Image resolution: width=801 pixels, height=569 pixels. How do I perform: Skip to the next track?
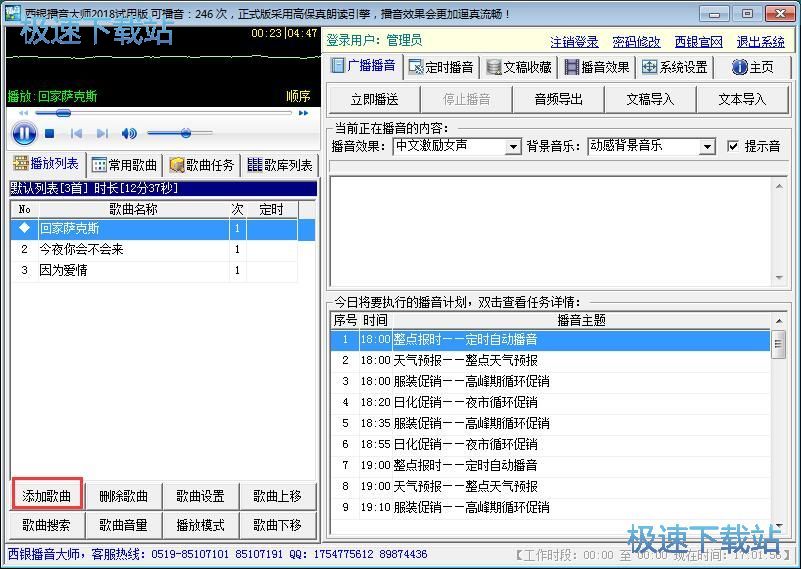102,134
